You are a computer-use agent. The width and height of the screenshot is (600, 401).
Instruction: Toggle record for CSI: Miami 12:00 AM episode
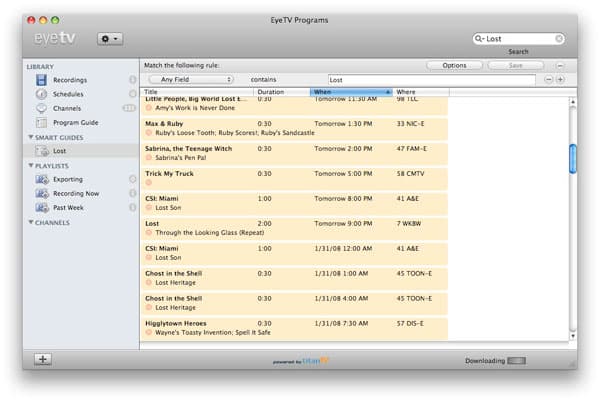(148, 258)
